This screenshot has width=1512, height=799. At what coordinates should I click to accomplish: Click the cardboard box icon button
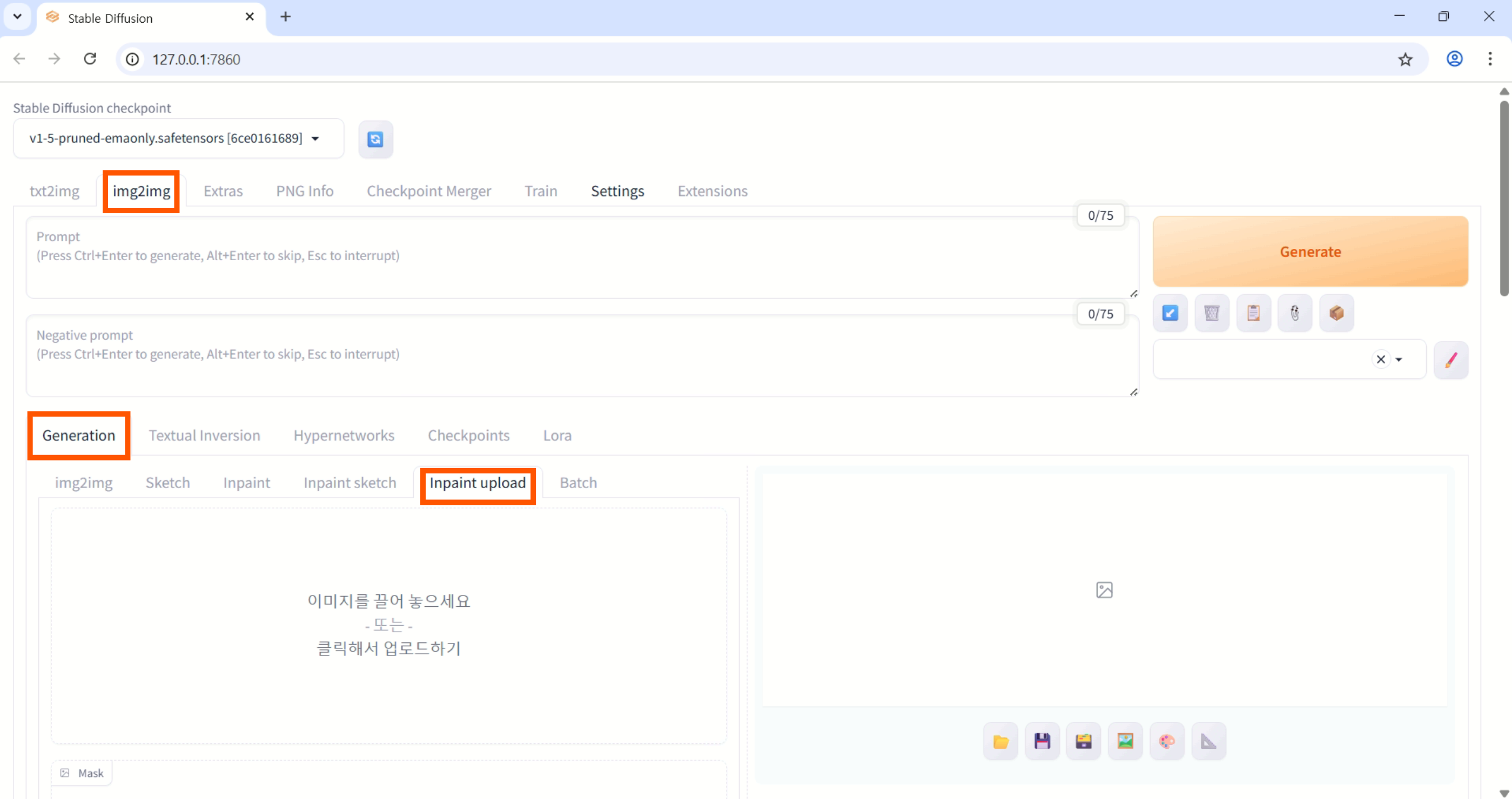[1336, 313]
